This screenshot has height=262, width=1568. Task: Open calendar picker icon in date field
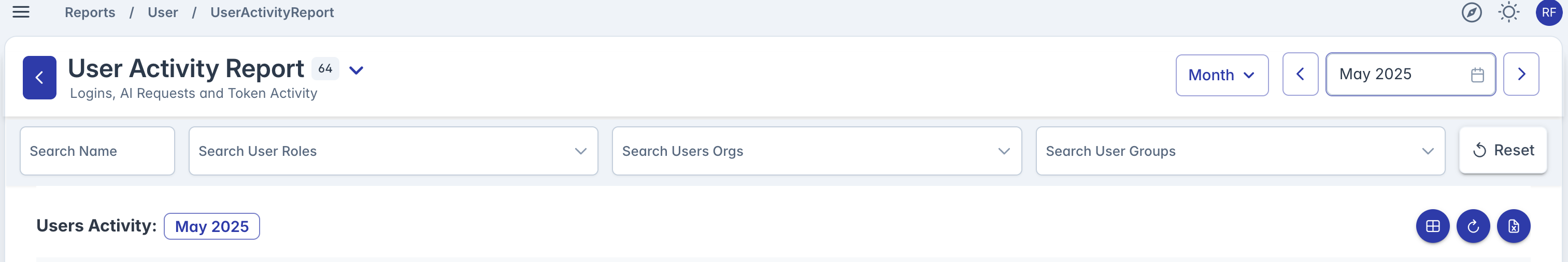(x=1477, y=75)
